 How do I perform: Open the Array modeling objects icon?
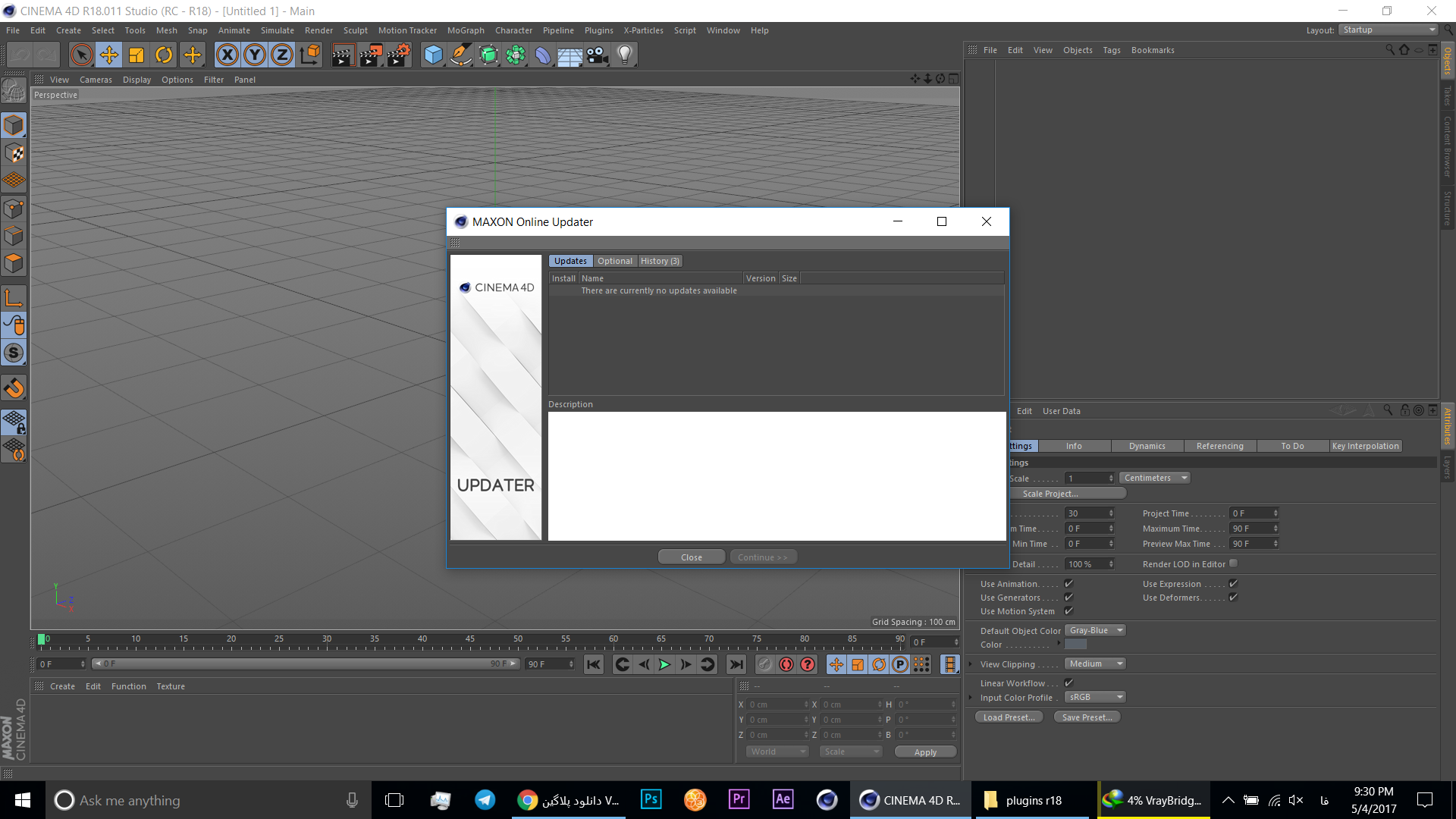pyautogui.click(x=516, y=55)
